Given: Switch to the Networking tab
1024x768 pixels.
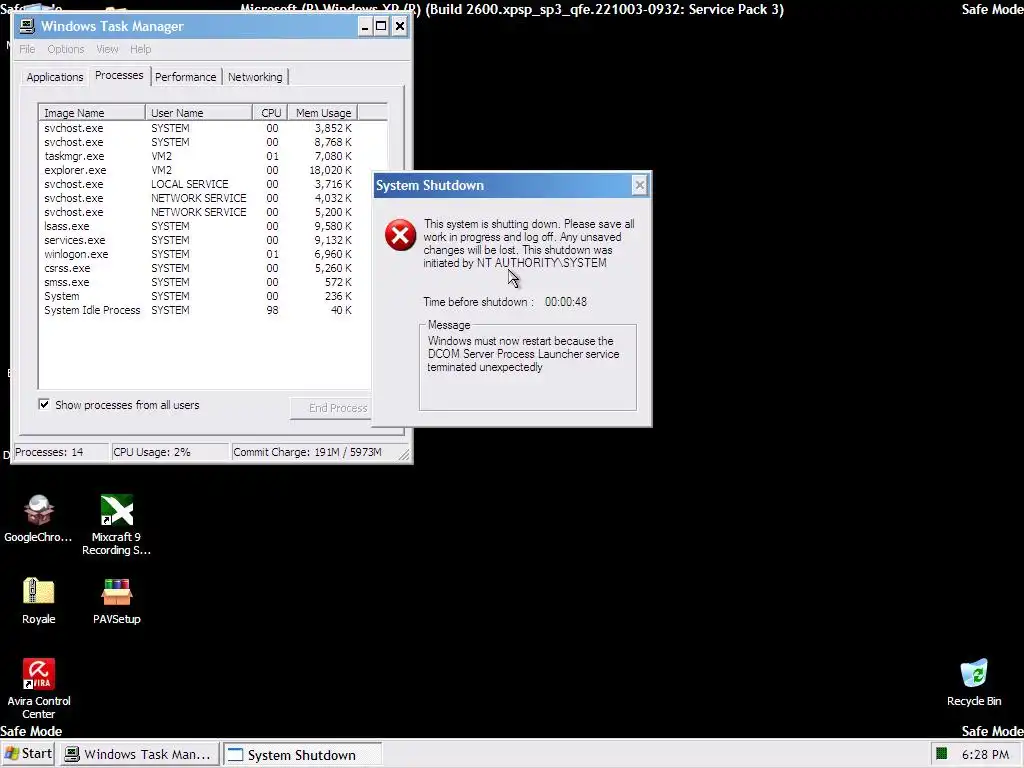Looking at the screenshot, I should tap(255, 77).
